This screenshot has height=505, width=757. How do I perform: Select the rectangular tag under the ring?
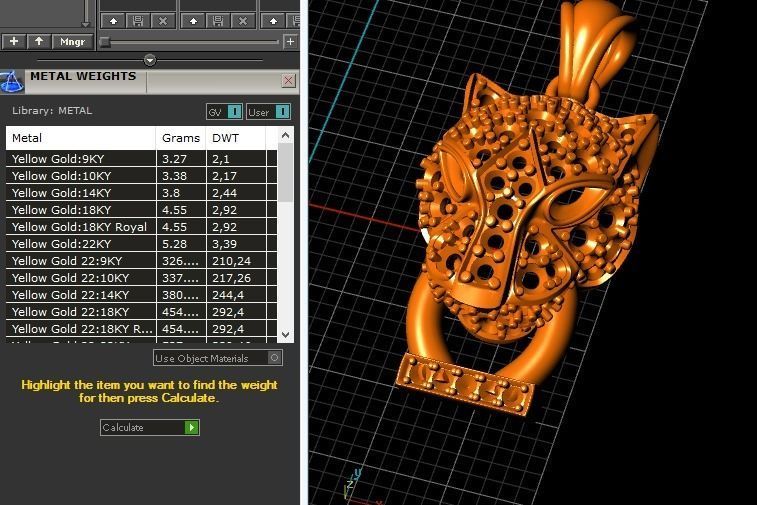tap(466, 384)
